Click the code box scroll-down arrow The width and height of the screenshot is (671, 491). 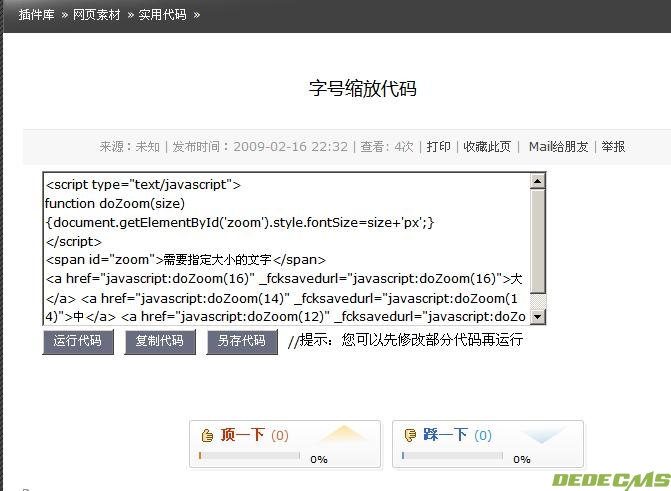click(x=537, y=317)
